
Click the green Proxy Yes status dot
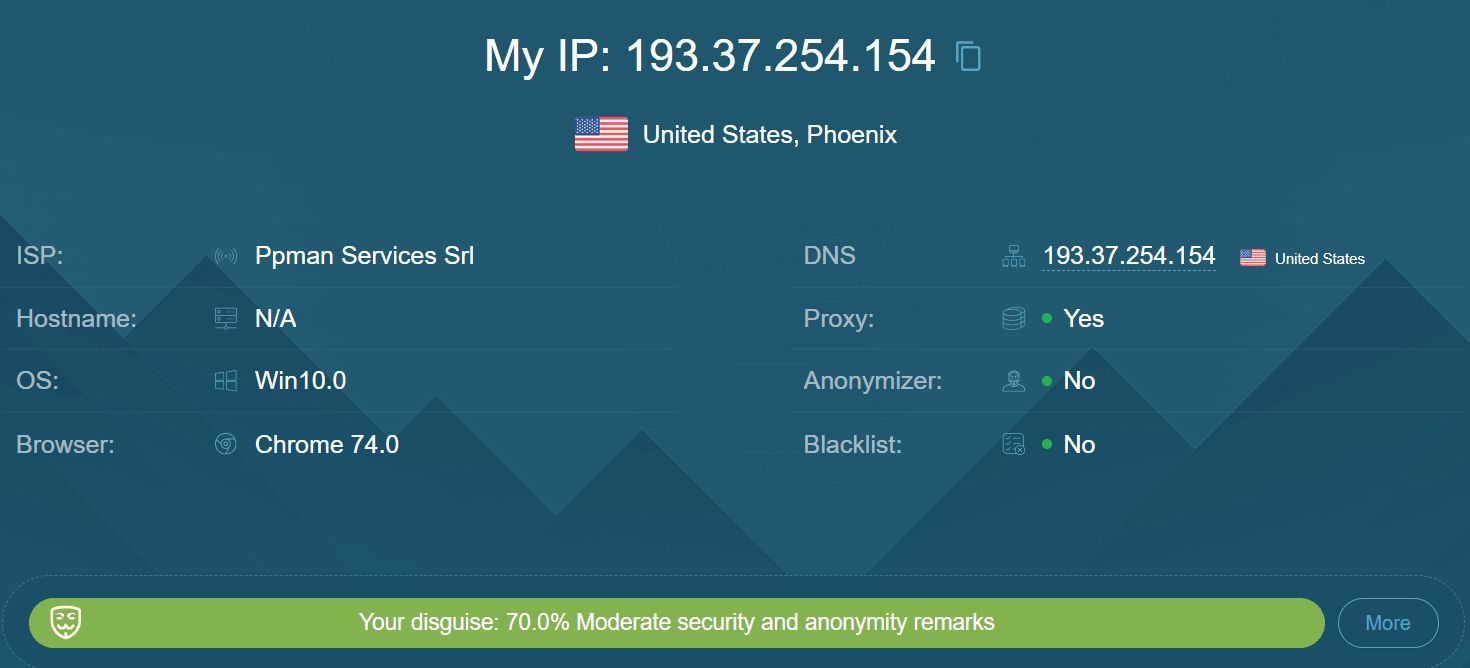click(x=1047, y=318)
